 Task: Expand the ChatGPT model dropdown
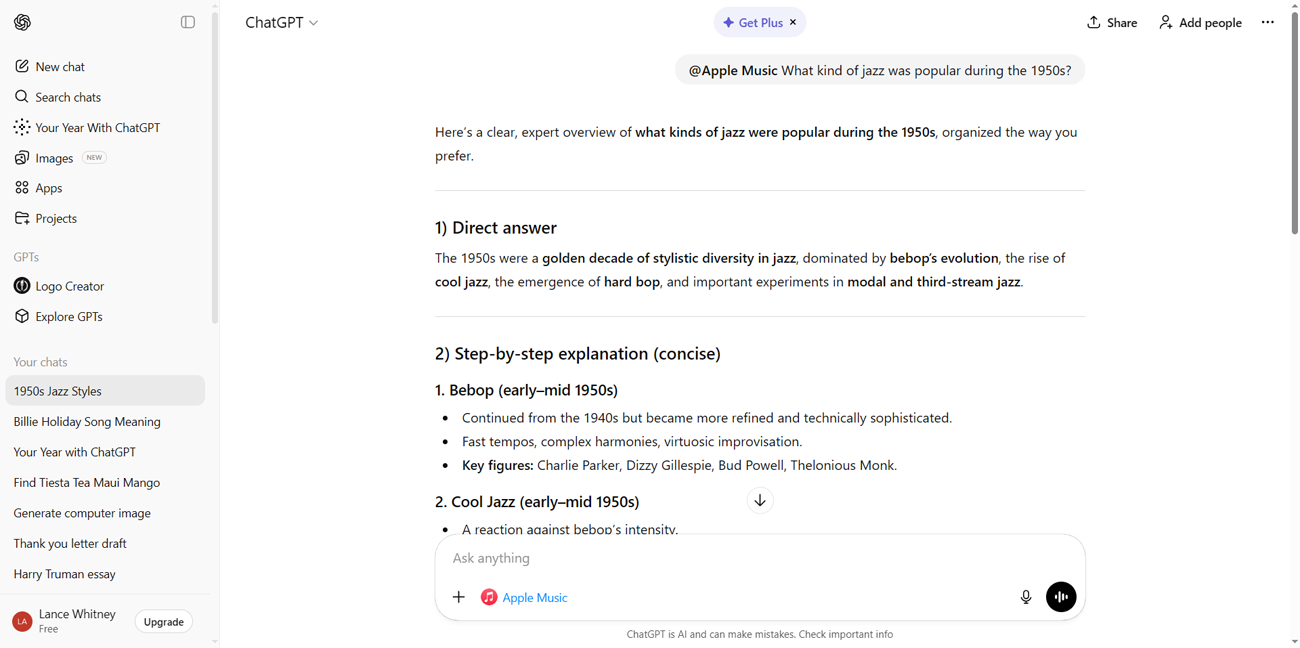(x=282, y=22)
